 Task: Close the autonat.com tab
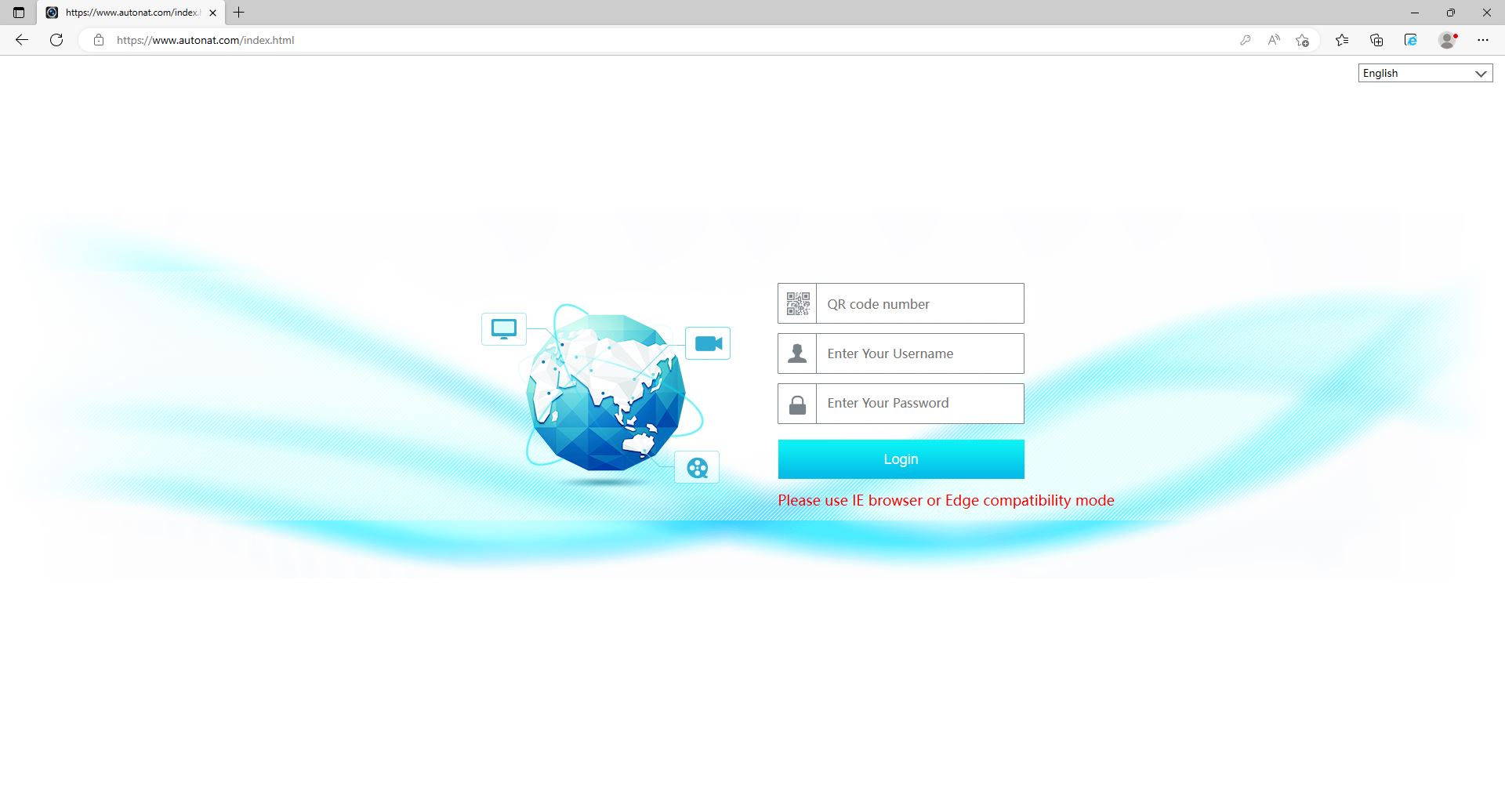point(212,13)
